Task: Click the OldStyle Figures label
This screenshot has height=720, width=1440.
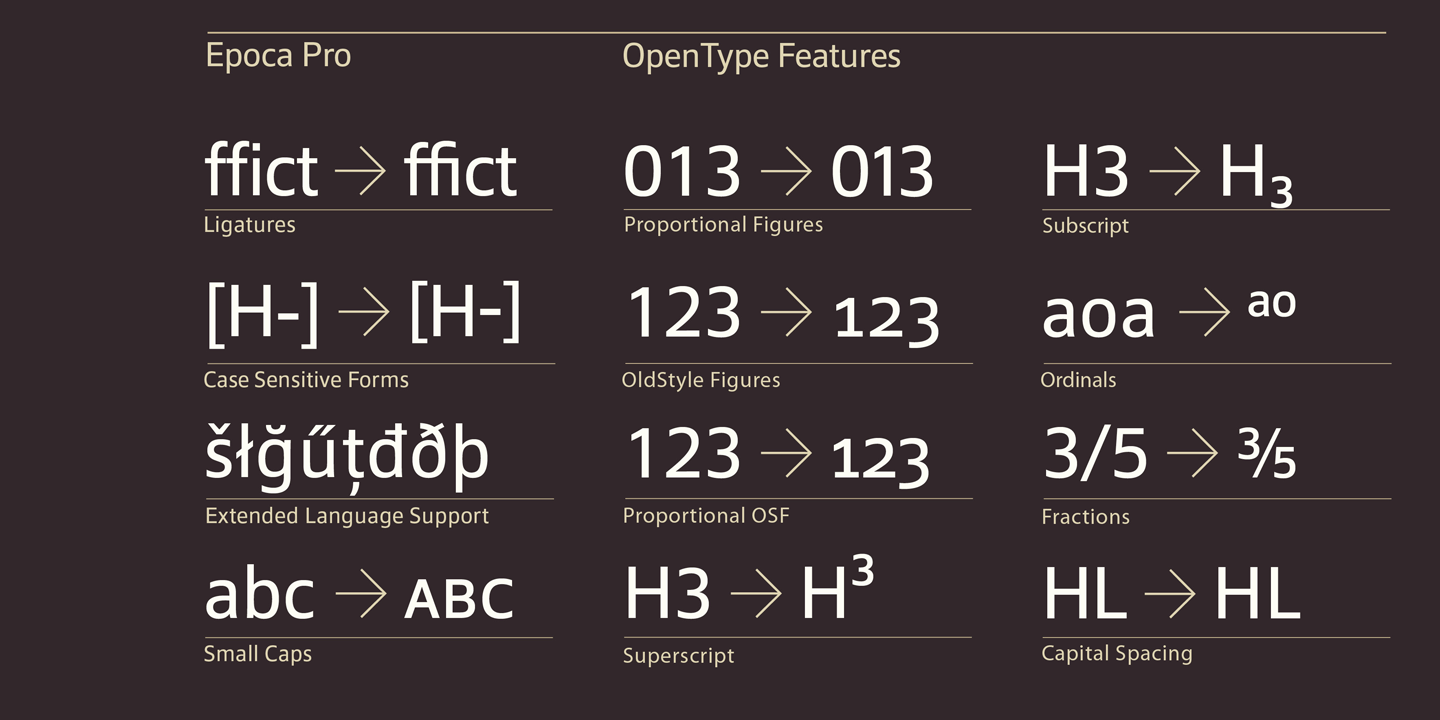Action: (700, 380)
